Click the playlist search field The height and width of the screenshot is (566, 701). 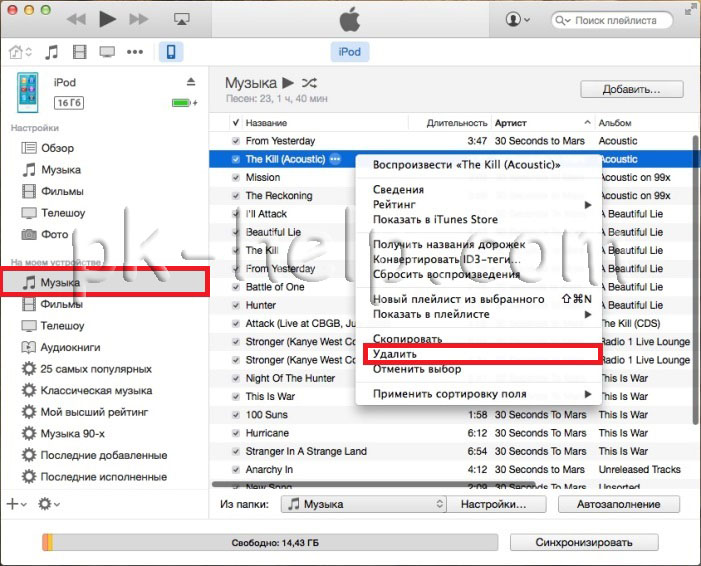click(612, 20)
